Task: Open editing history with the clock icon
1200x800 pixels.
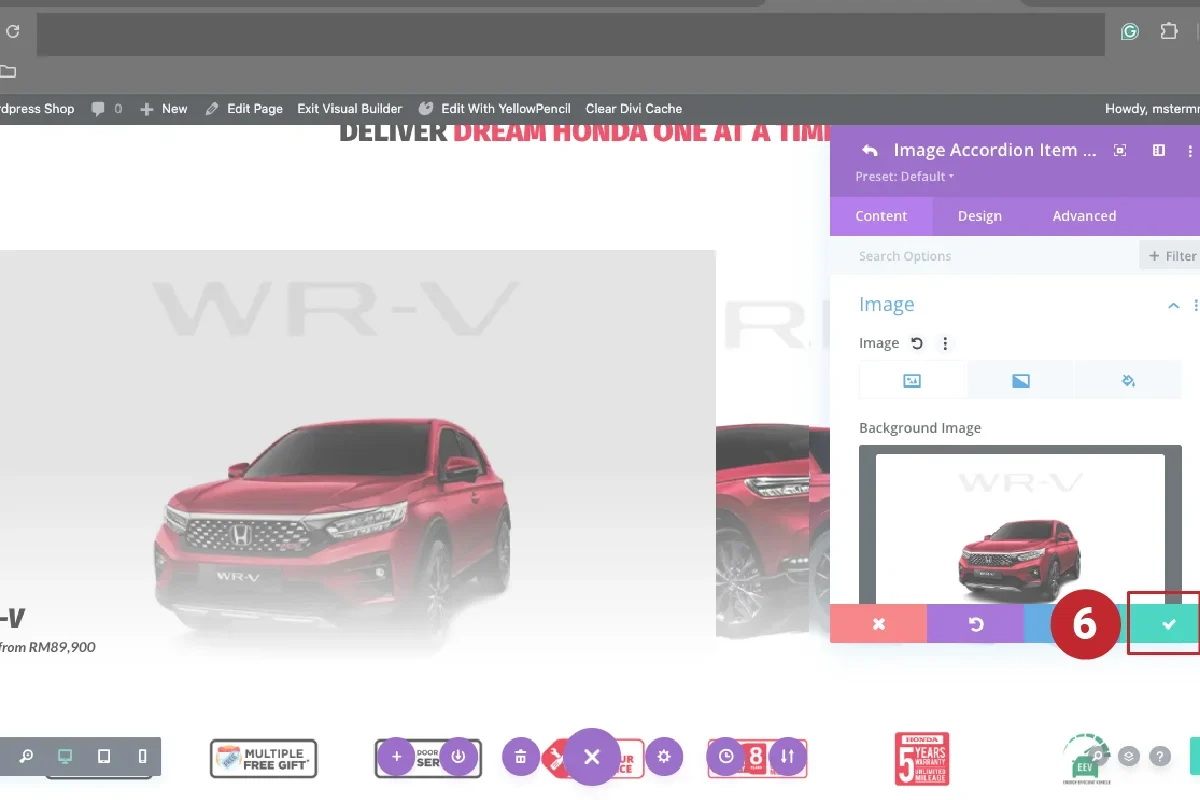Action: 726,757
